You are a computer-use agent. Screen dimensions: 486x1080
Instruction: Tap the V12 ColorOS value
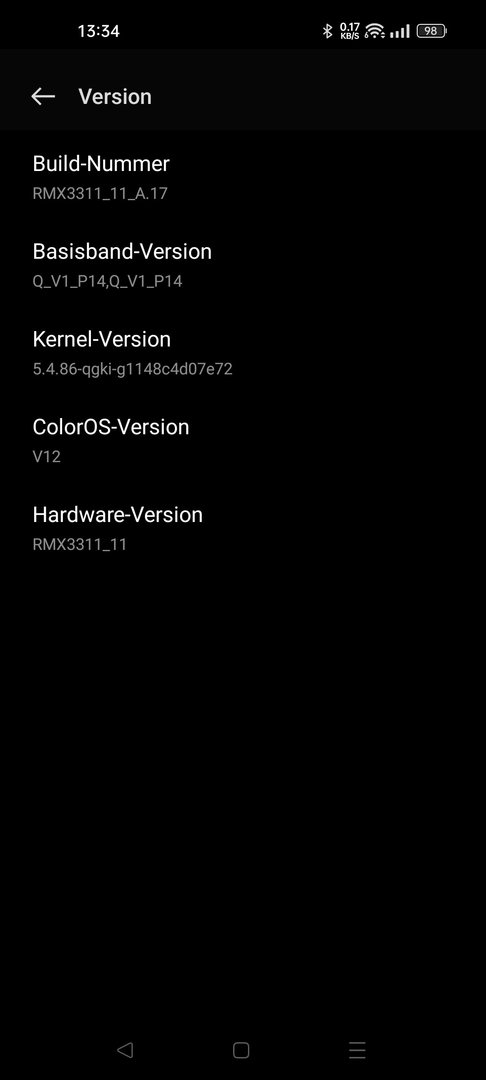pyautogui.click(x=47, y=457)
